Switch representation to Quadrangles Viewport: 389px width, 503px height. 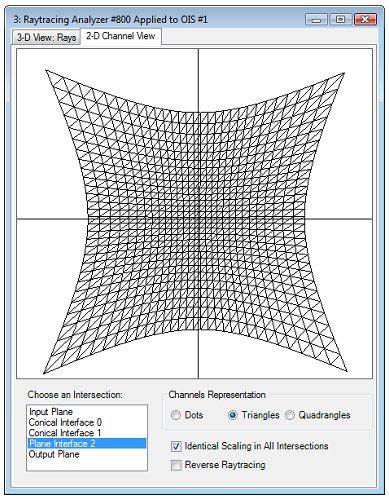coord(290,415)
